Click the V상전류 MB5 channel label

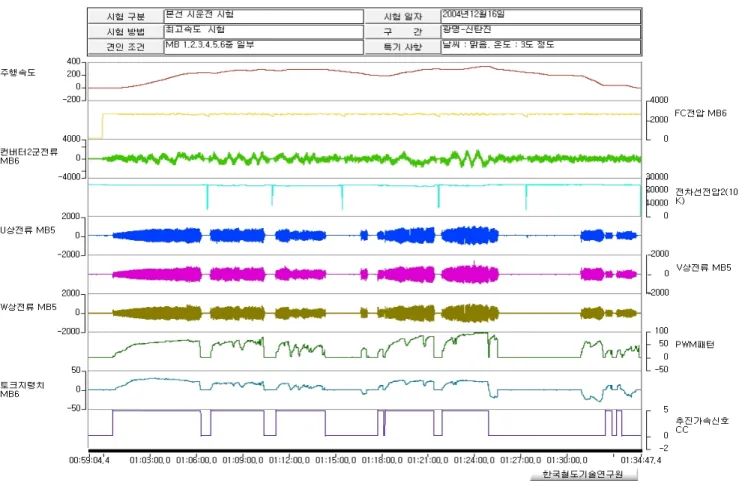point(704,268)
